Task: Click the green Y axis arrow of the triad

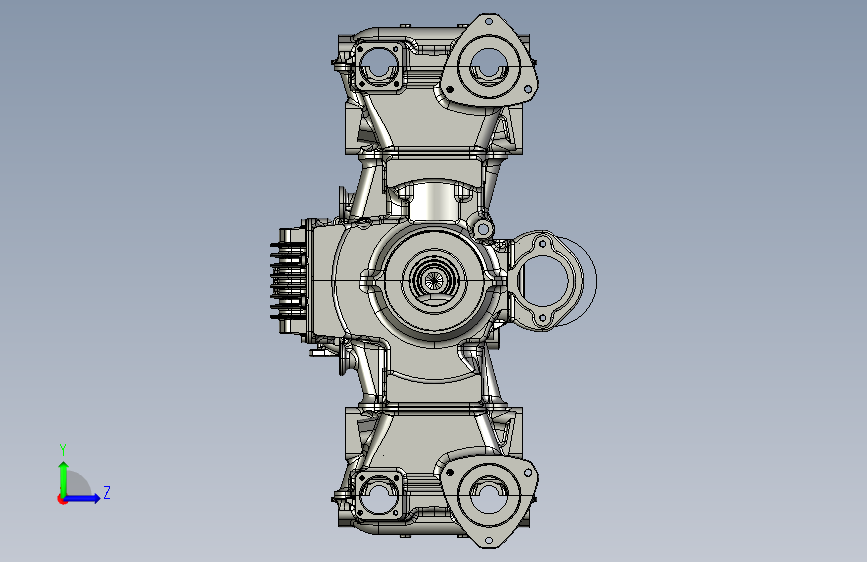Action: click(x=64, y=478)
